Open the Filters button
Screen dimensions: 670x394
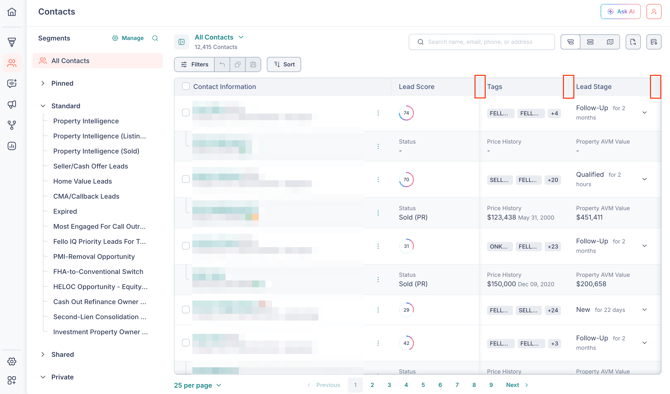point(194,65)
